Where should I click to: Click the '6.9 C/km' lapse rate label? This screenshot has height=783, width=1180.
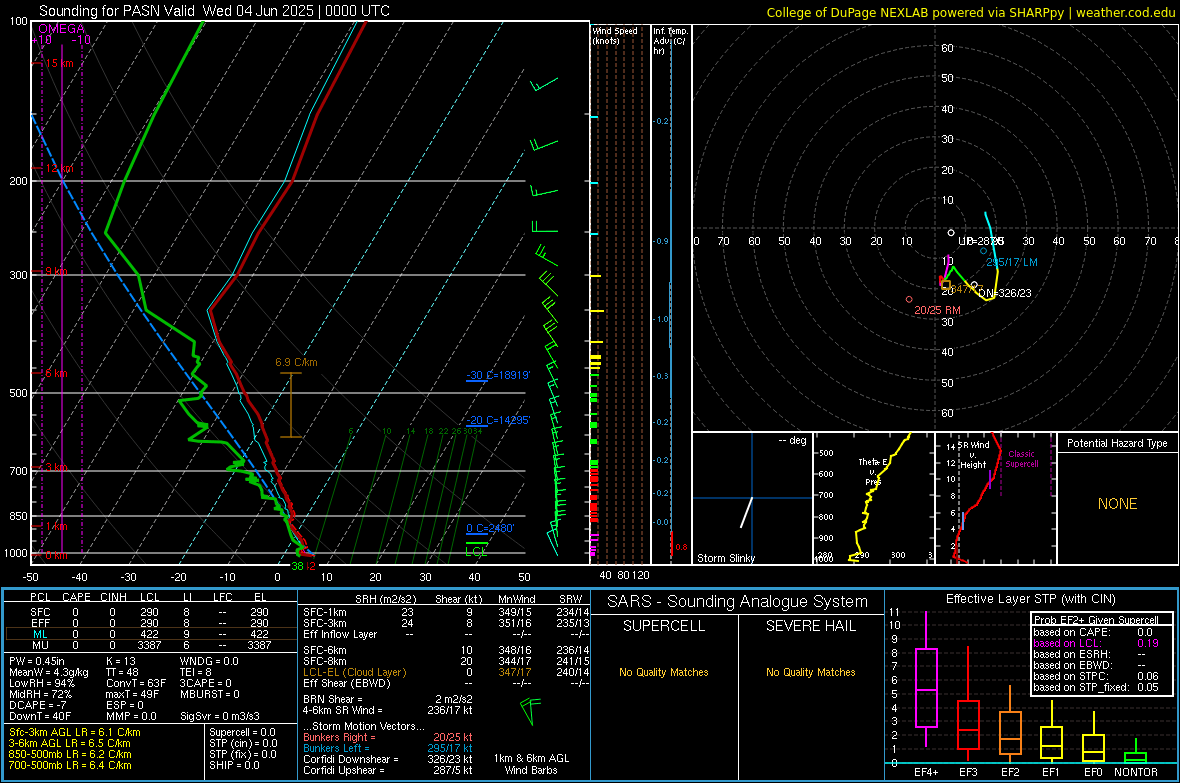click(297, 362)
